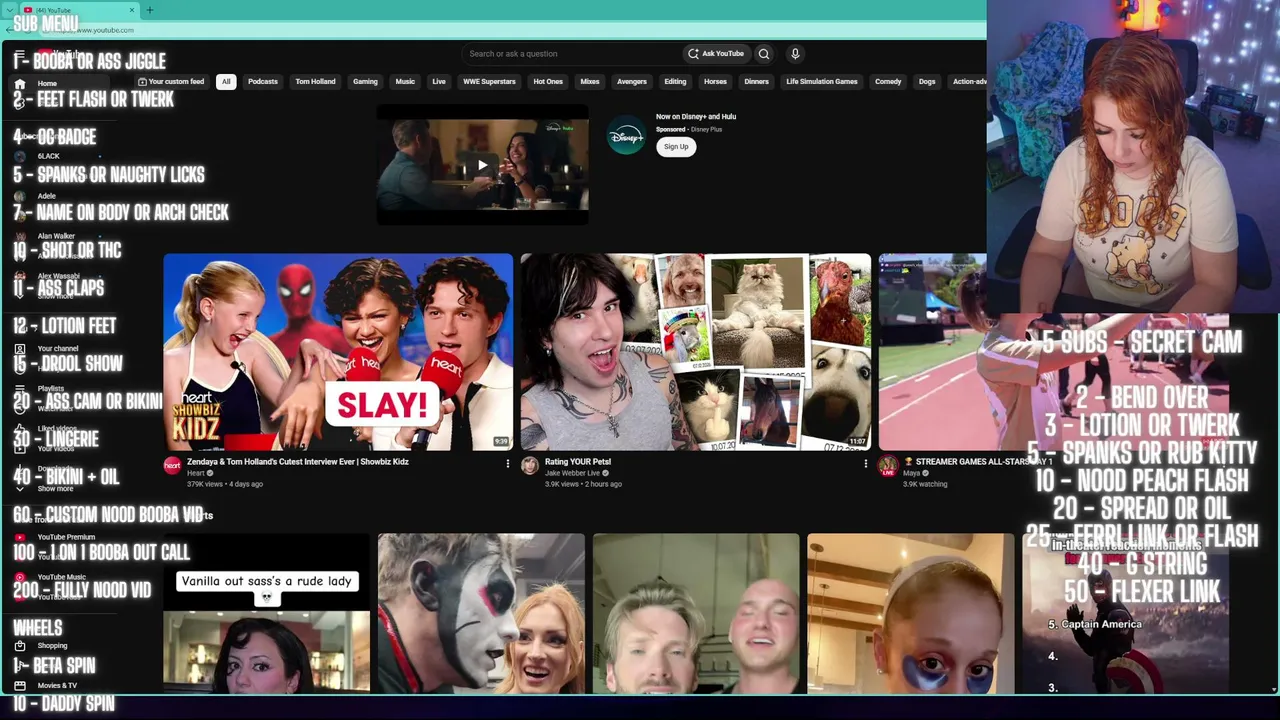Click the Jake Webber Live channel name

click(572, 473)
